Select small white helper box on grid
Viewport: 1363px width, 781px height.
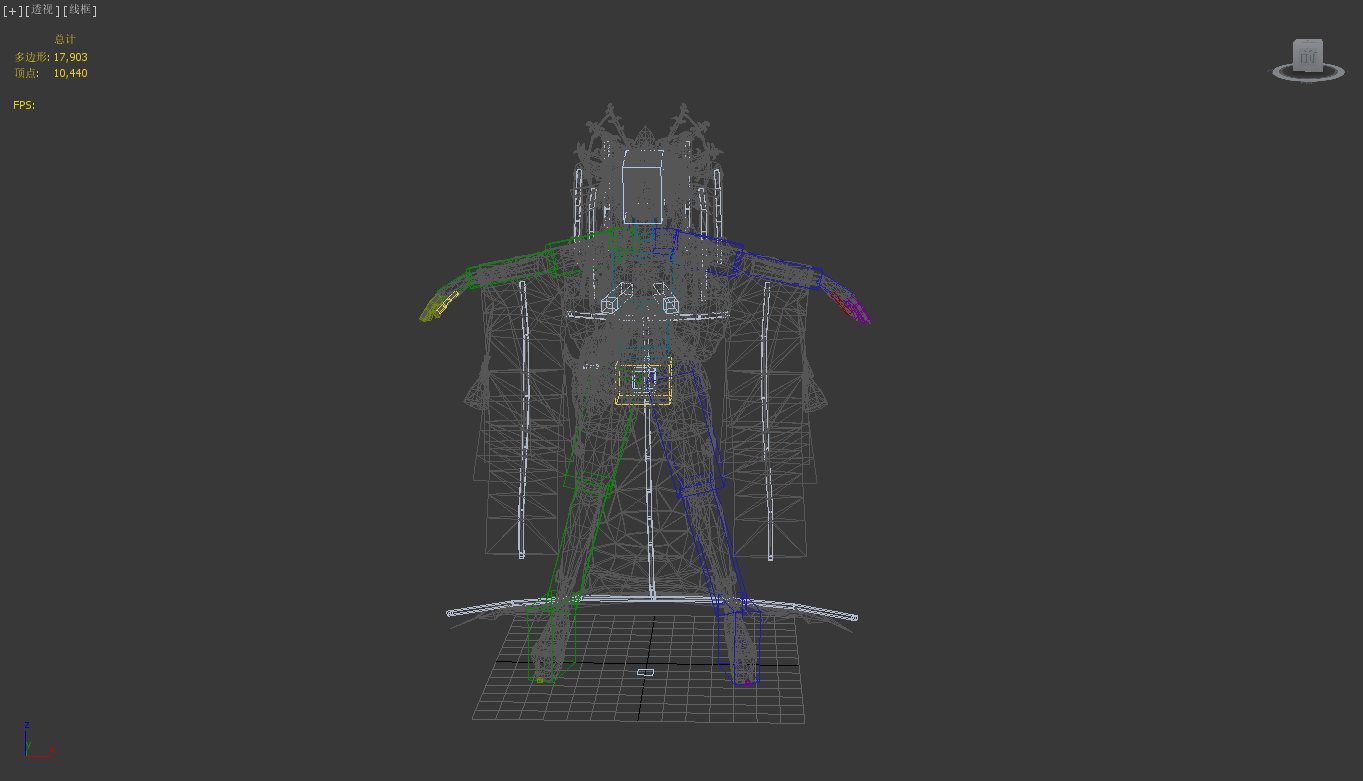coord(645,672)
